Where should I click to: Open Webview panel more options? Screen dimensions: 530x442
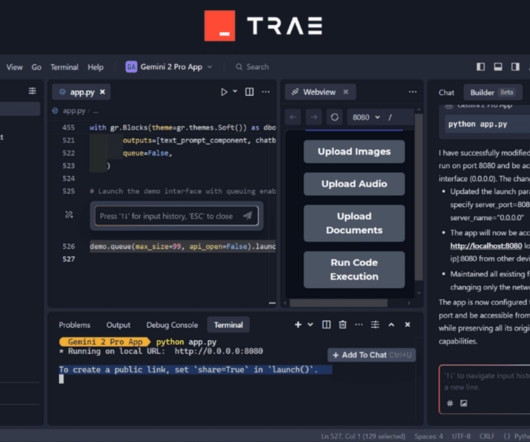point(413,92)
